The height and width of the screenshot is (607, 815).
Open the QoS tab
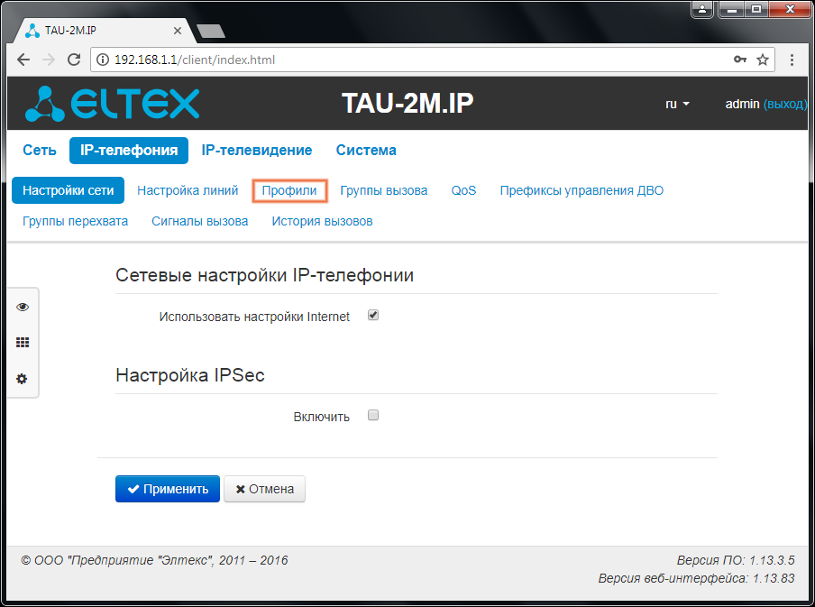point(464,191)
